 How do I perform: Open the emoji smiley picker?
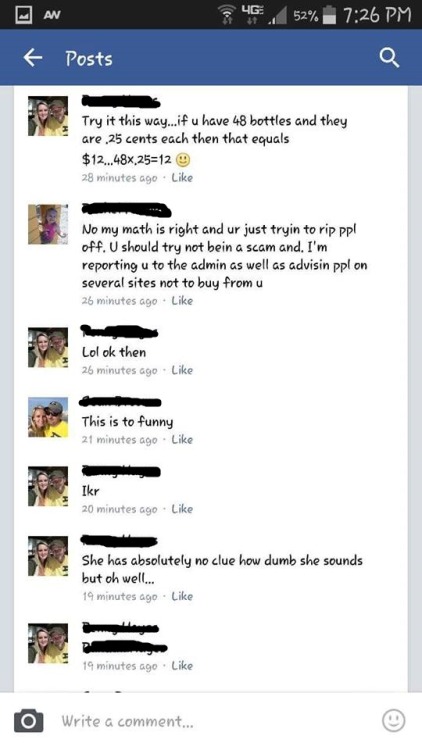point(393,720)
